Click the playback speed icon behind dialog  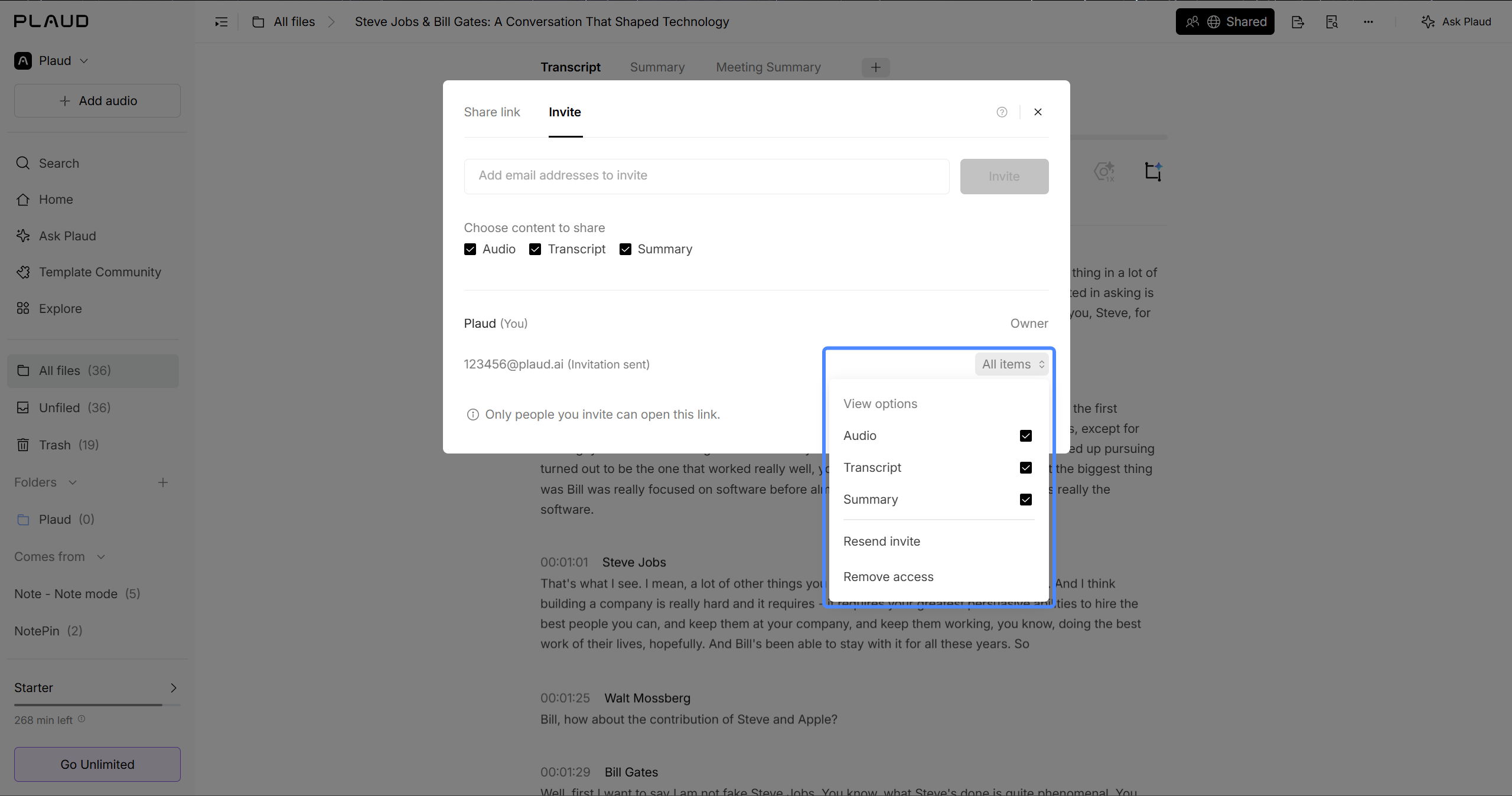(x=1104, y=172)
